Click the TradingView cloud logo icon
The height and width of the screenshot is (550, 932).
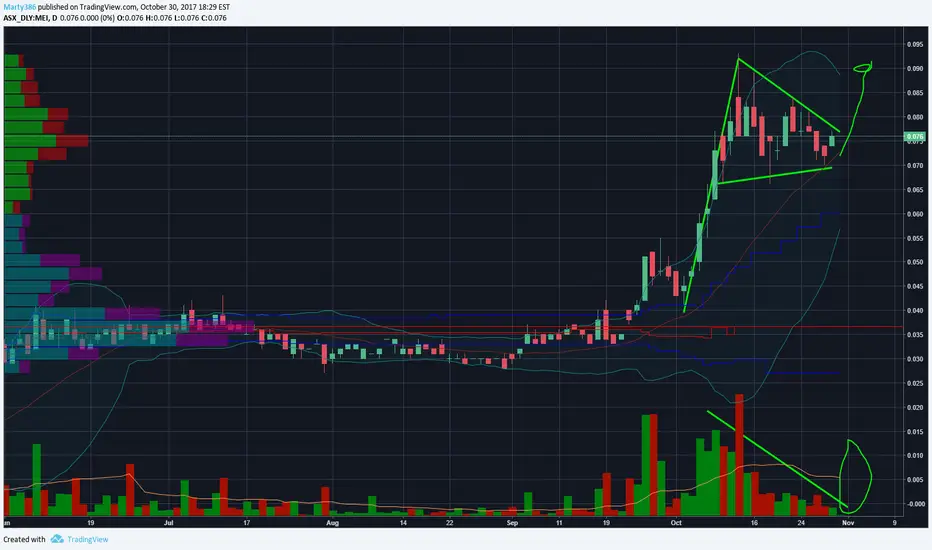tap(57, 539)
